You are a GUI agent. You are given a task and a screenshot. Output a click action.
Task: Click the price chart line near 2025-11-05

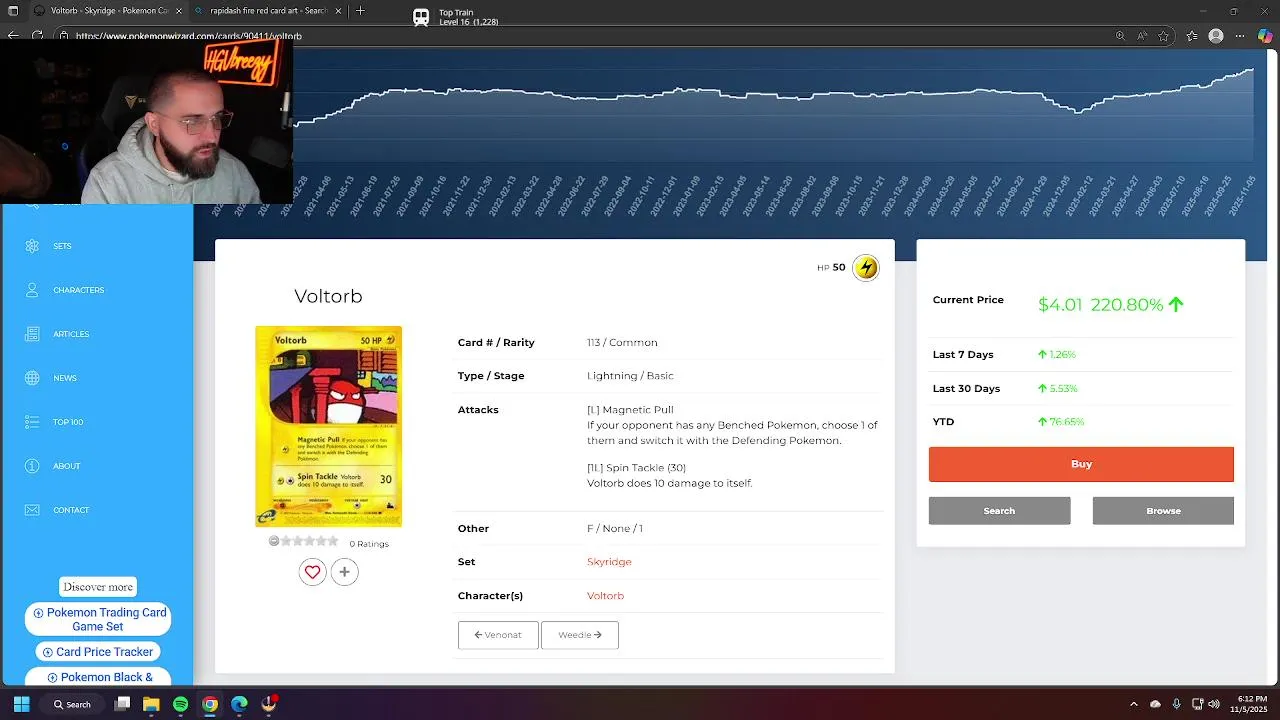coord(1250,70)
